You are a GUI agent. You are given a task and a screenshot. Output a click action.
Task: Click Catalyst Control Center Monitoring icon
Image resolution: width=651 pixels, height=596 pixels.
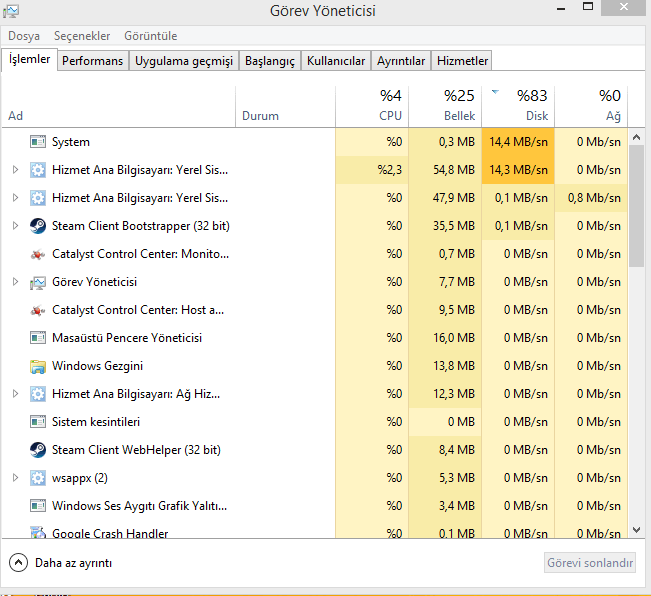pyautogui.click(x=38, y=254)
